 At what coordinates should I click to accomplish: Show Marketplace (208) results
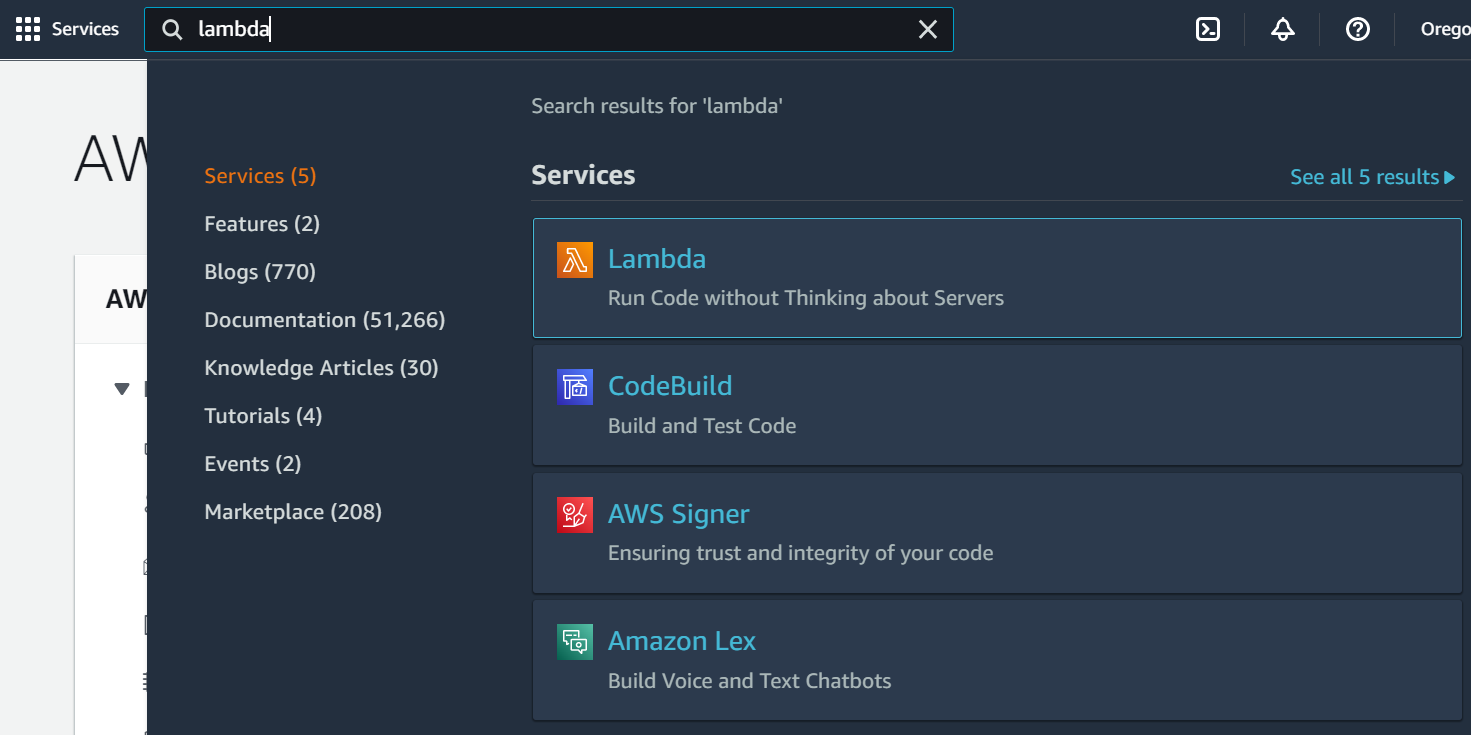coord(293,512)
